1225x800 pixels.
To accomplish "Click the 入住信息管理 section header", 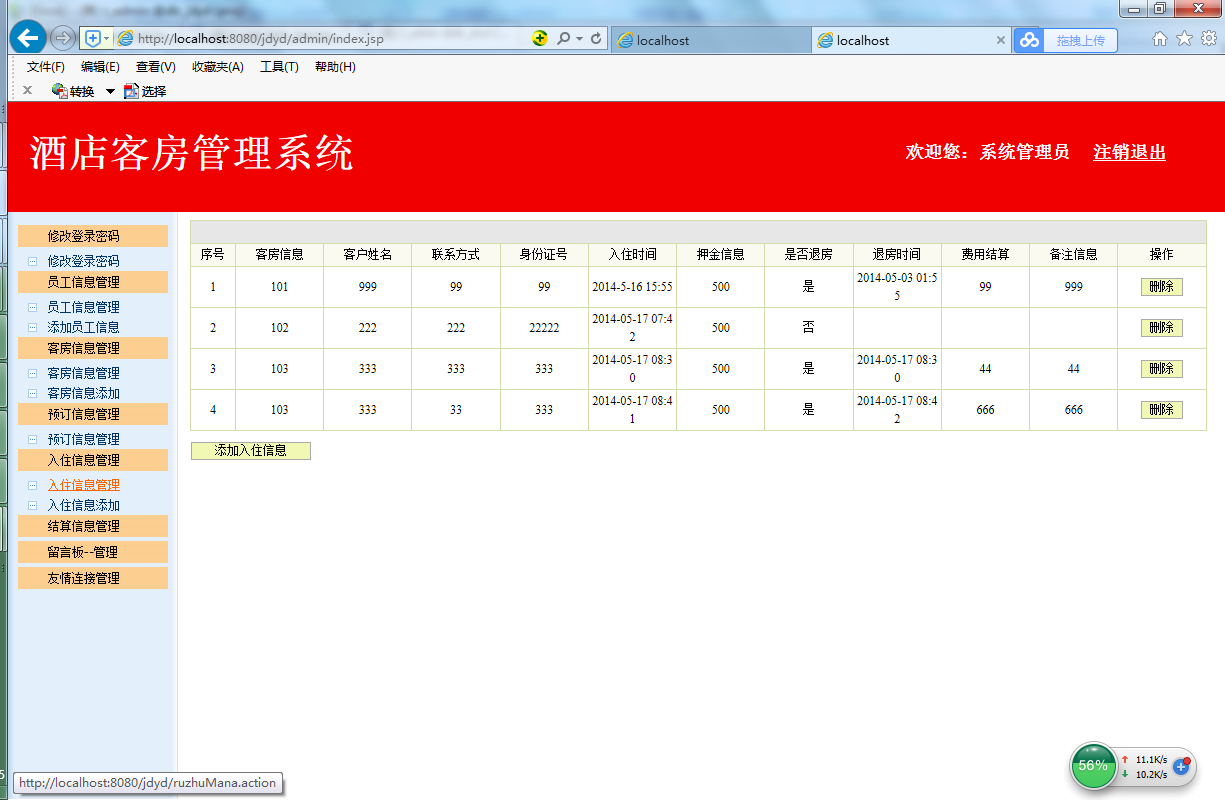I will coord(93,460).
